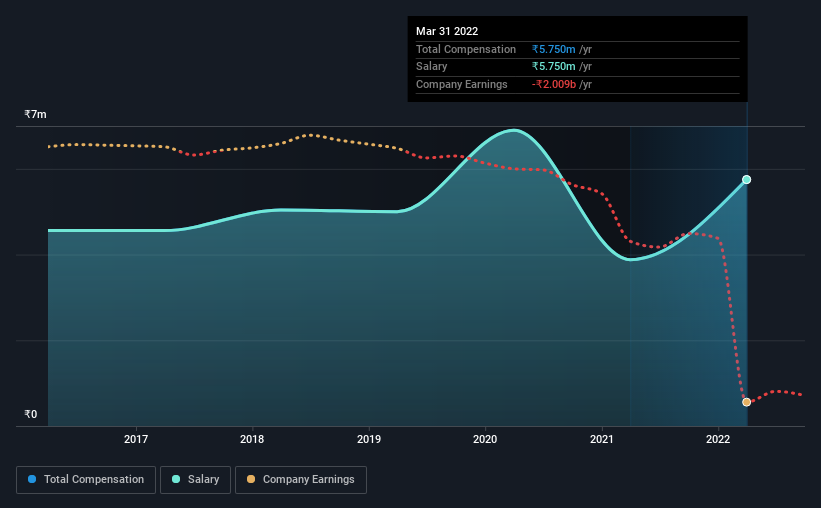Image resolution: width=821 pixels, height=508 pixels.
Task: Click the Total Compensation tooltip row label
Action: 465,49
